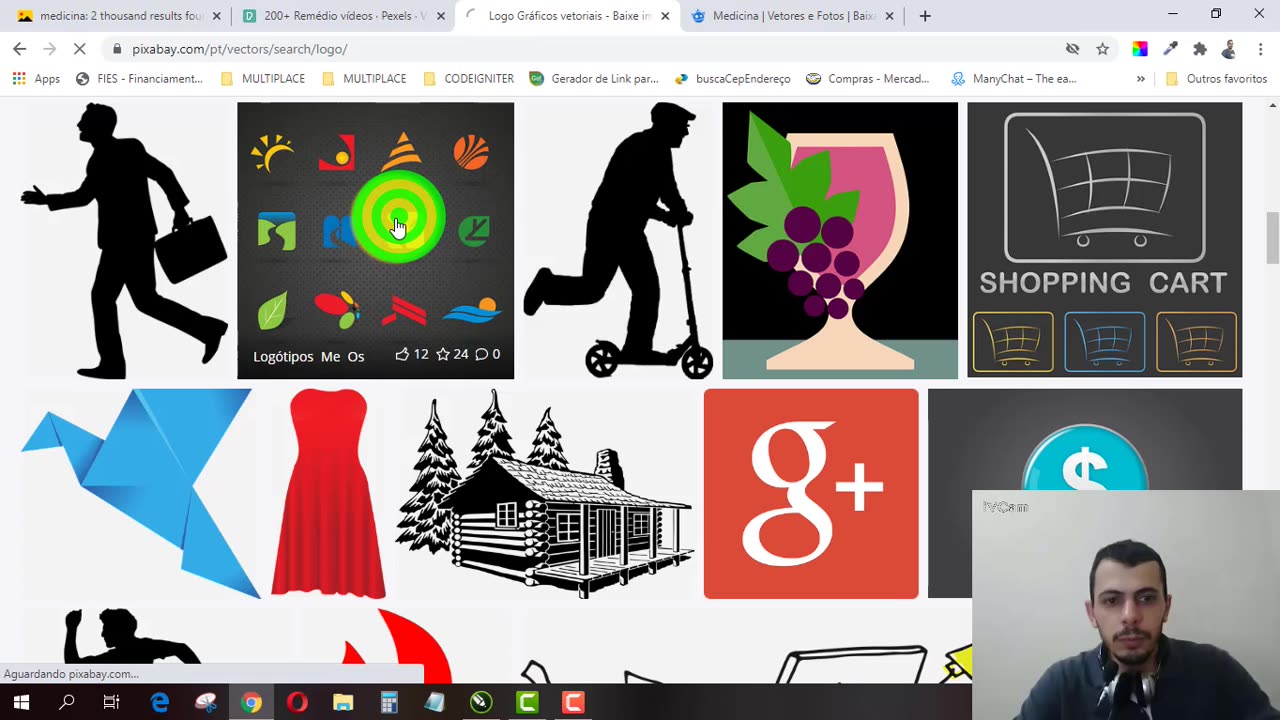Go back to the previous page

pos(19,49)
